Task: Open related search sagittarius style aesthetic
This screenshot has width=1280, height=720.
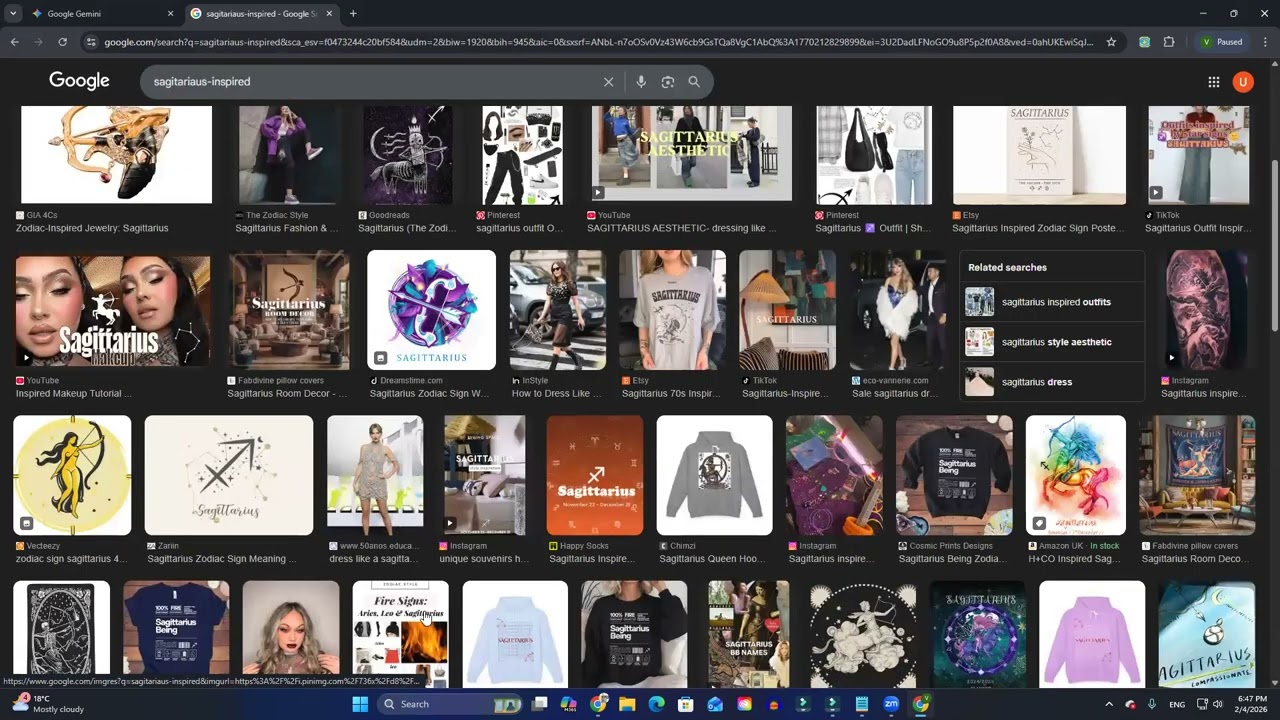Action: 1052,342
